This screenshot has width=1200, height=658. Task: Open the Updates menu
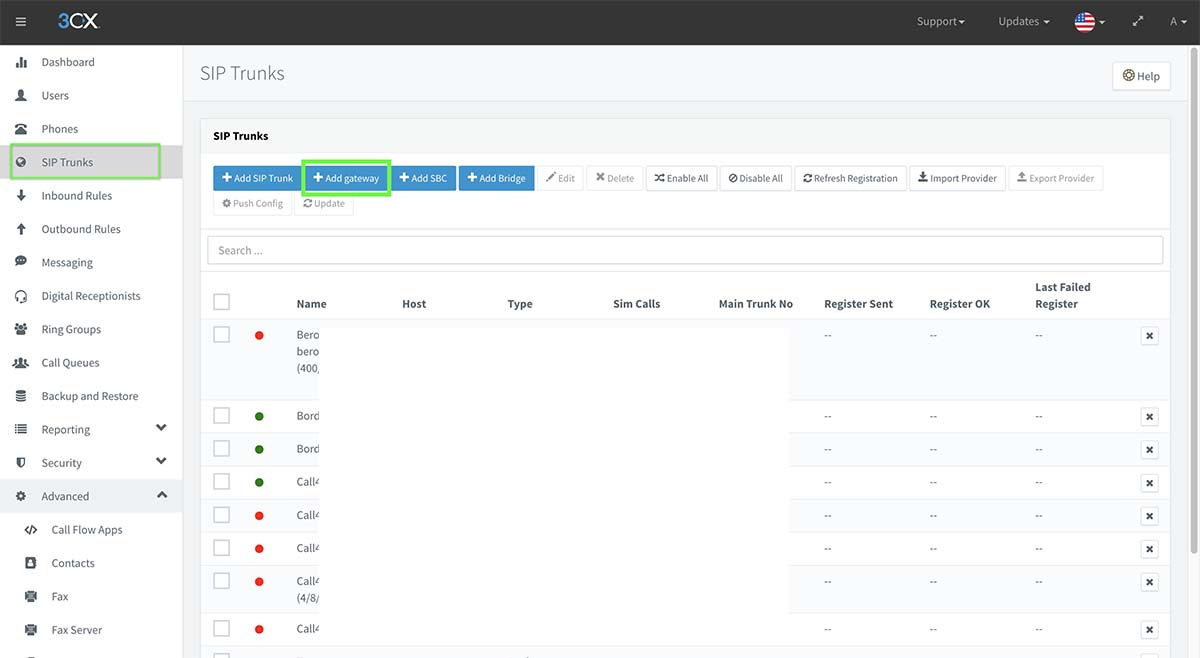pyautogui.click(x=1024, y=22)
